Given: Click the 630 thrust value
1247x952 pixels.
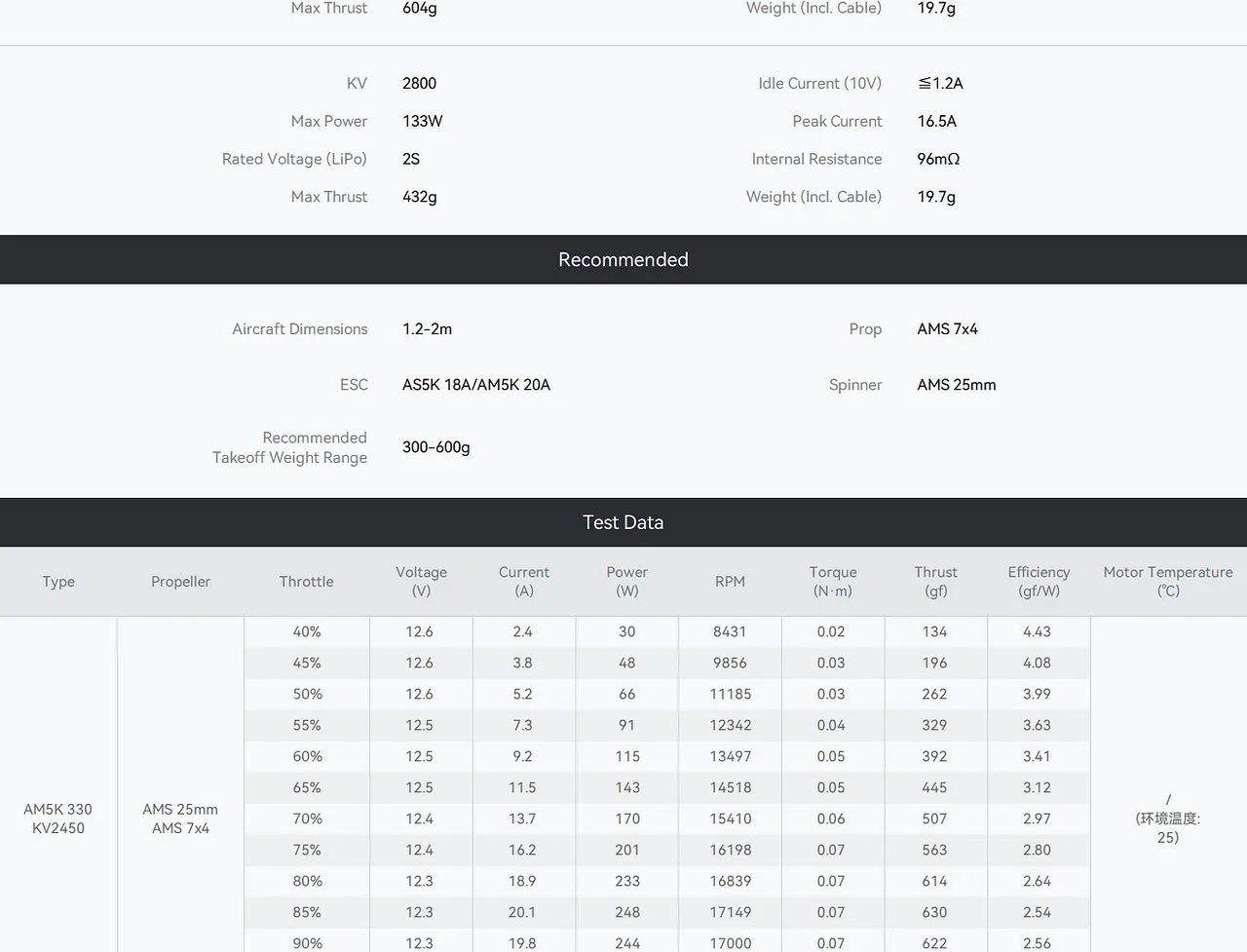Looking at the screenshot, I should point(935,912).
